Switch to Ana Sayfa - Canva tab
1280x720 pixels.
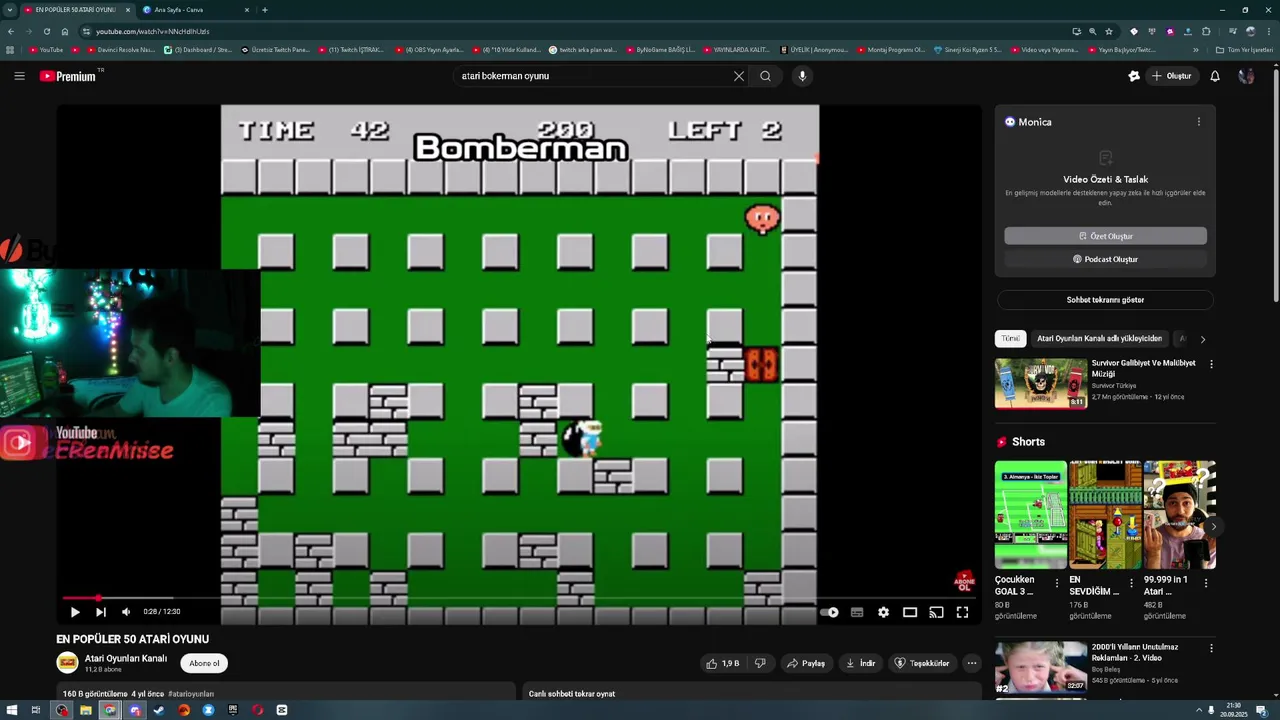(x=195, y=10)
